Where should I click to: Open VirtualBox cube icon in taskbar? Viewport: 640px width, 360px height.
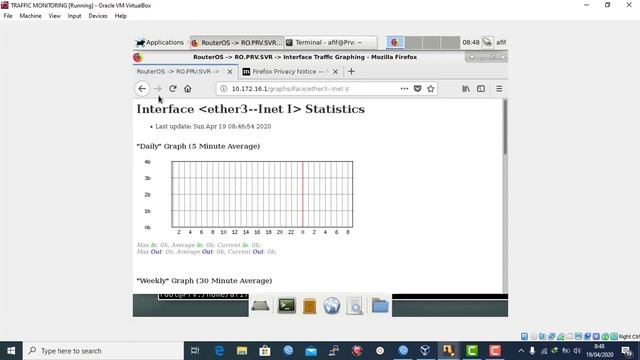(425, 351)
